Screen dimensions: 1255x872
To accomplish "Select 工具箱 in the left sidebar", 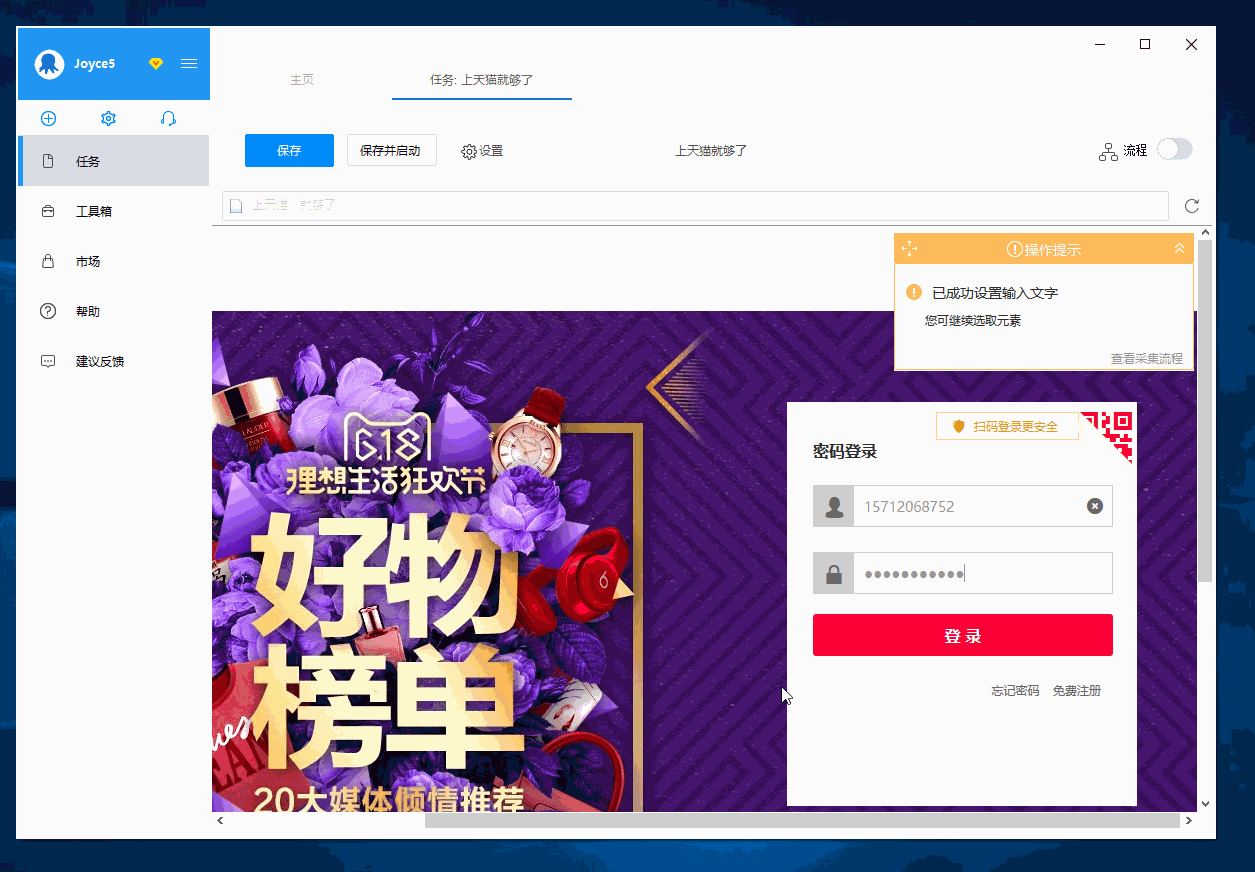I will (93, 212).
